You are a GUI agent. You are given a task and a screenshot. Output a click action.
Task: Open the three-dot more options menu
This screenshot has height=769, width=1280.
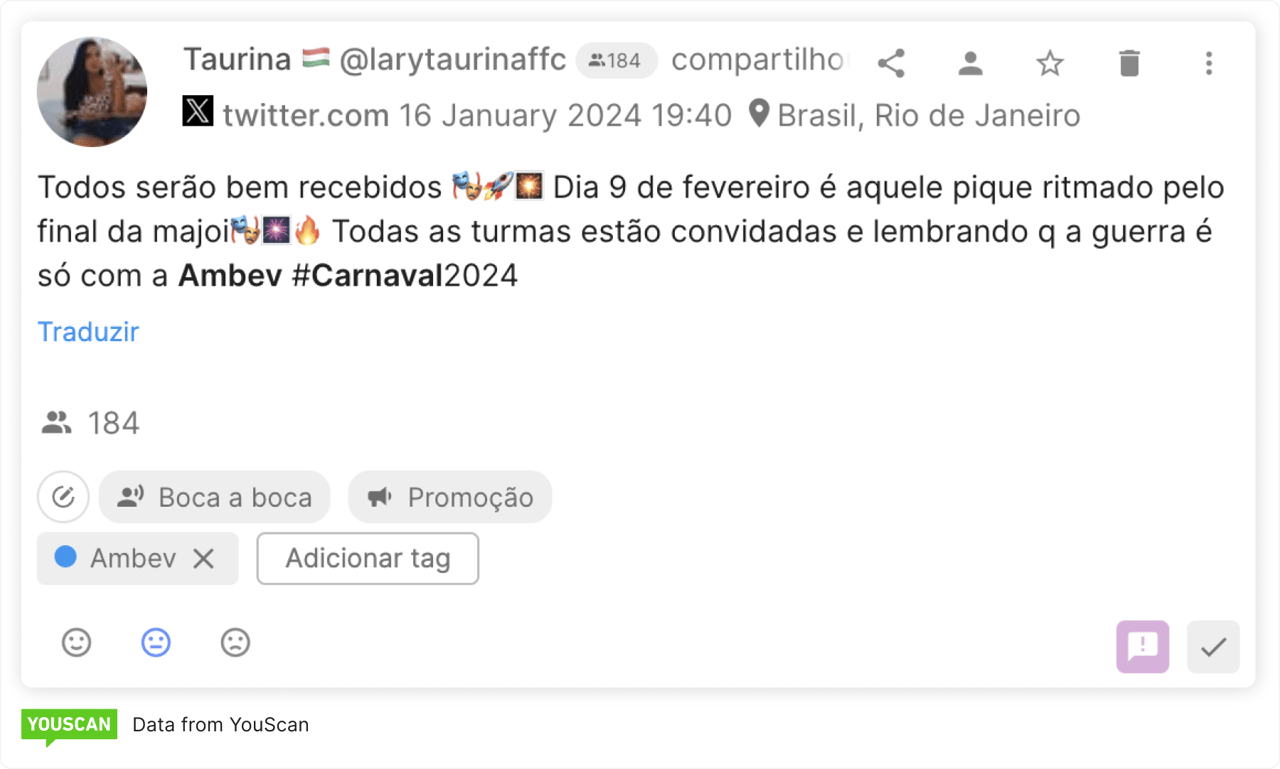click(x=1209, y=63)
